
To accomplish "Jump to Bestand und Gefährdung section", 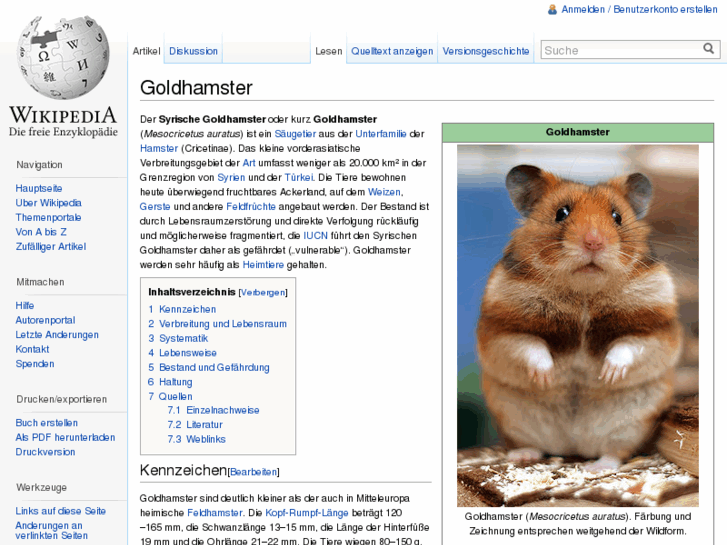I will coord(209,368).
